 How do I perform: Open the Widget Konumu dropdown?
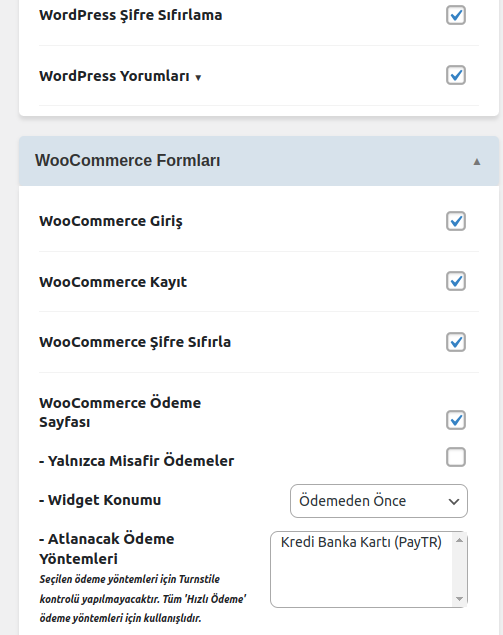[x=379, y=501]
